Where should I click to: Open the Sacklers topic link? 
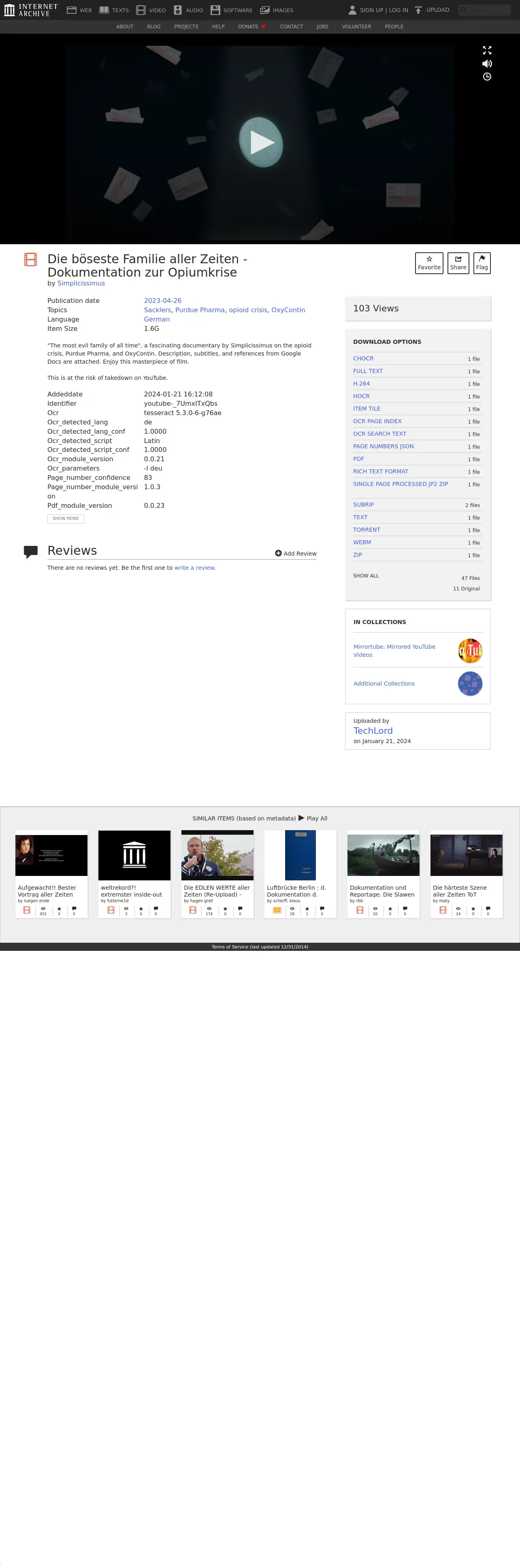(158, 311)
